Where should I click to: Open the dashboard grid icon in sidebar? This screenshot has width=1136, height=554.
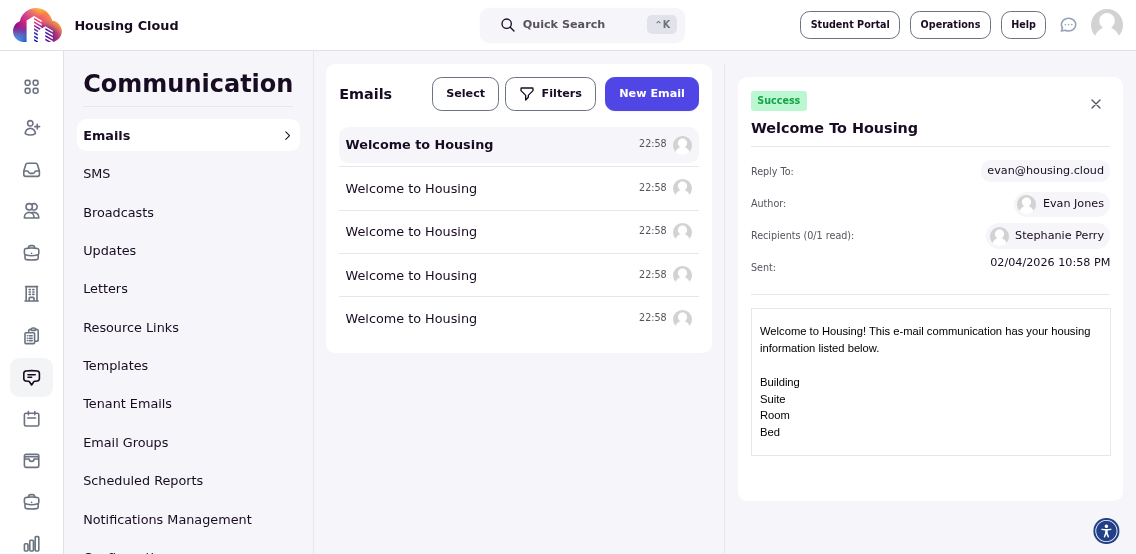point(31,87)
